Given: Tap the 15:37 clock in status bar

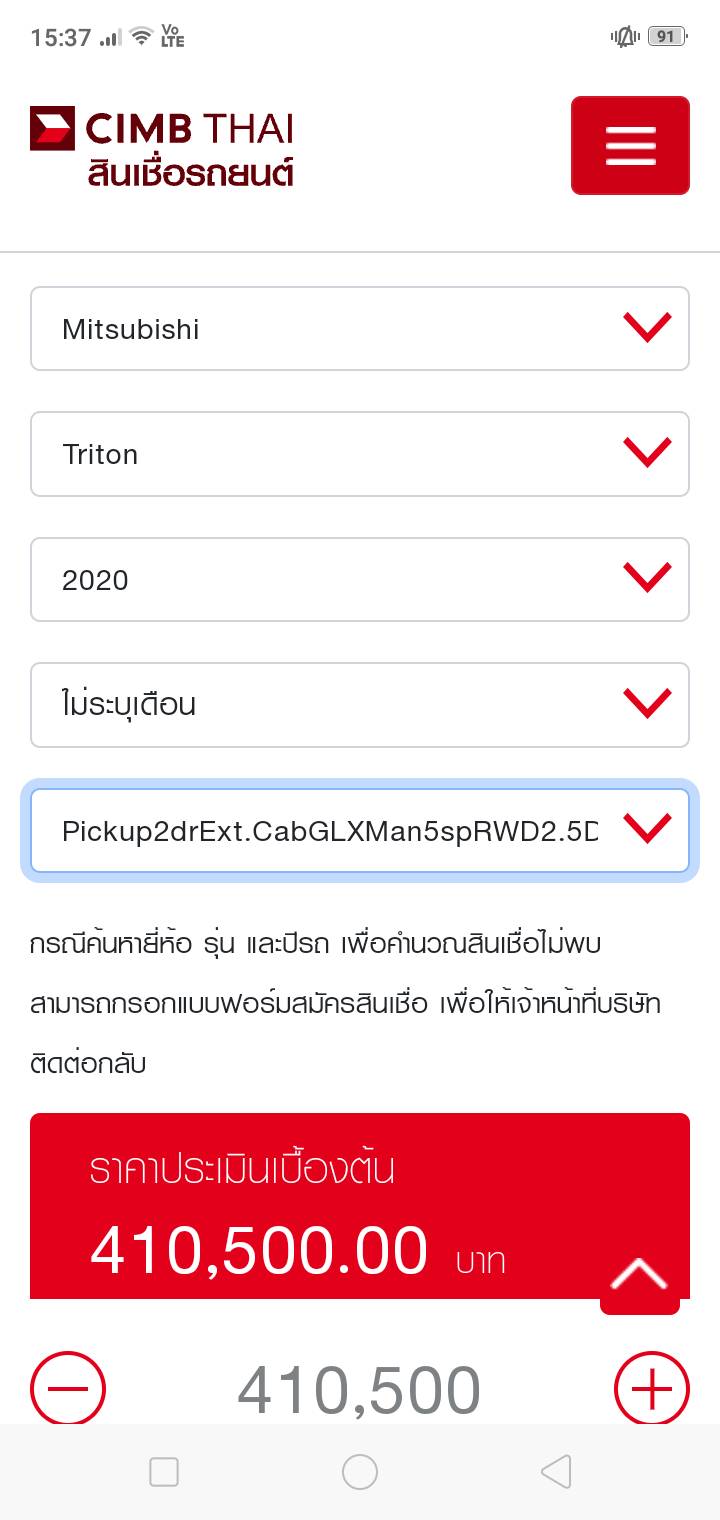Looking at the screenshot, I should click(x=61, y=38).
